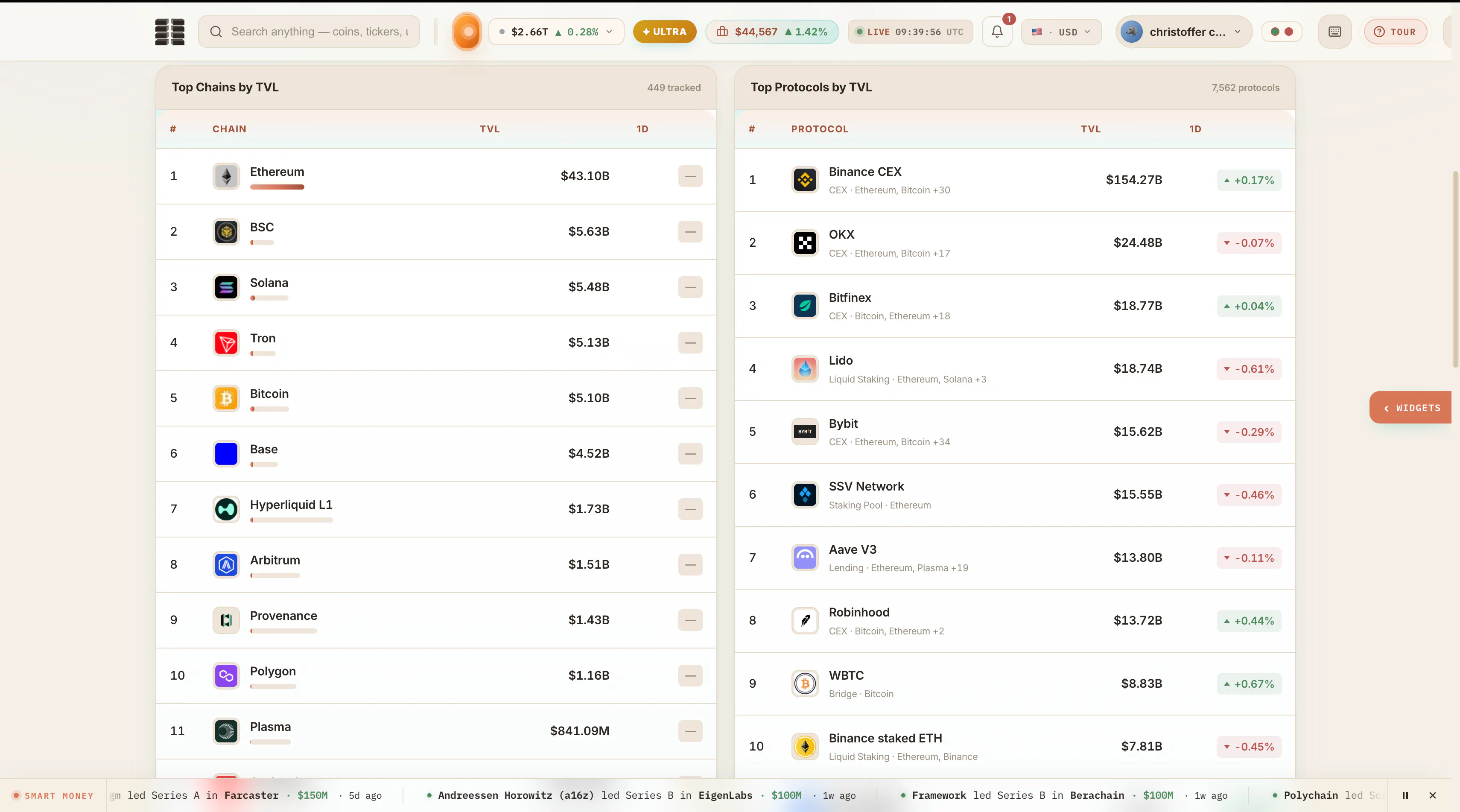Click the Ethereum chain logo
Viewport: 1460px width, 812px height.
[x=226, y=176]
